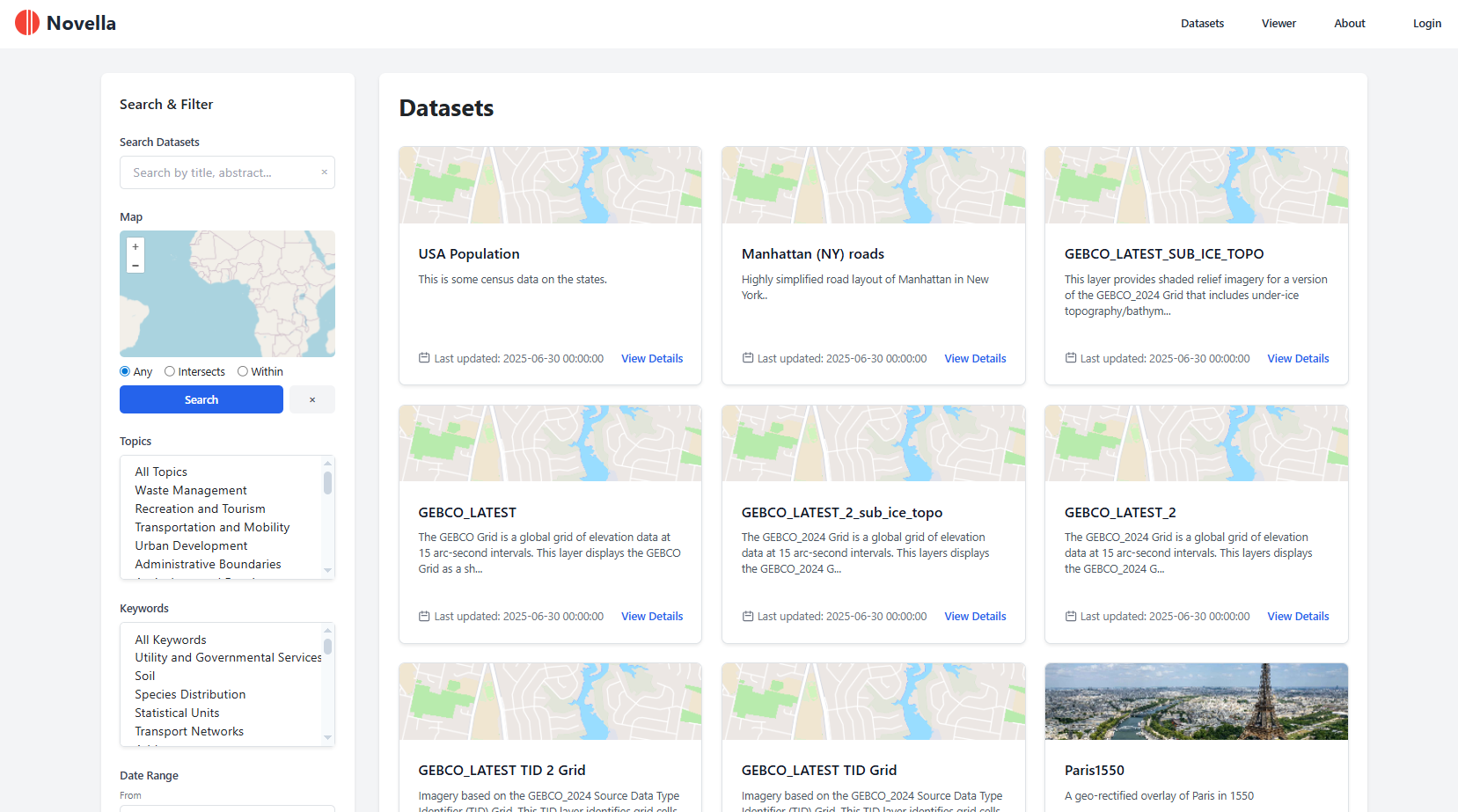
Task: Click calendar icon on Manhattan roads card
Action: (748, 358)
